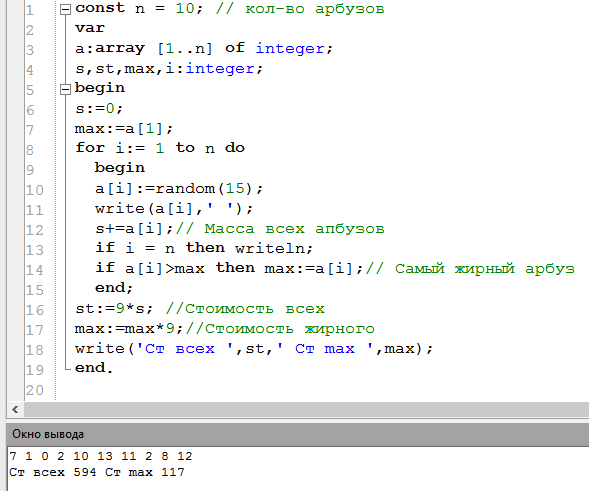This screenshot has width=589, height=491.
Task: Click the left arrow of the horizontal scrollbar
Action: tap(15, 409)
